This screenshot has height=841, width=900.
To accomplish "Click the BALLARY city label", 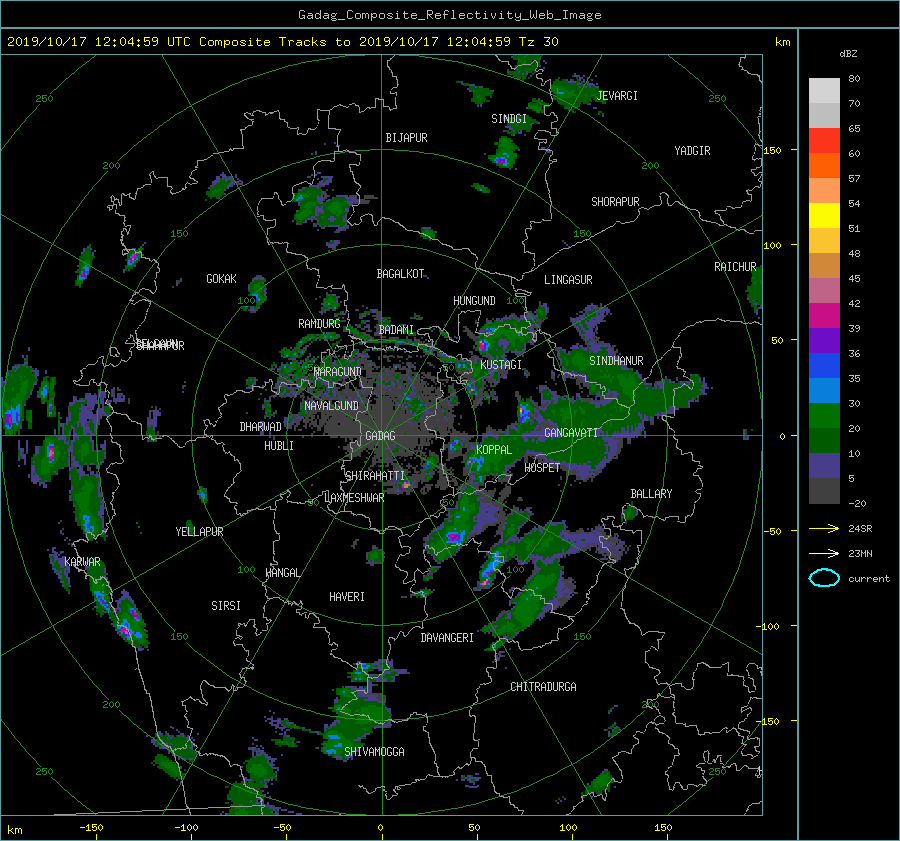I will click(651, 494).
